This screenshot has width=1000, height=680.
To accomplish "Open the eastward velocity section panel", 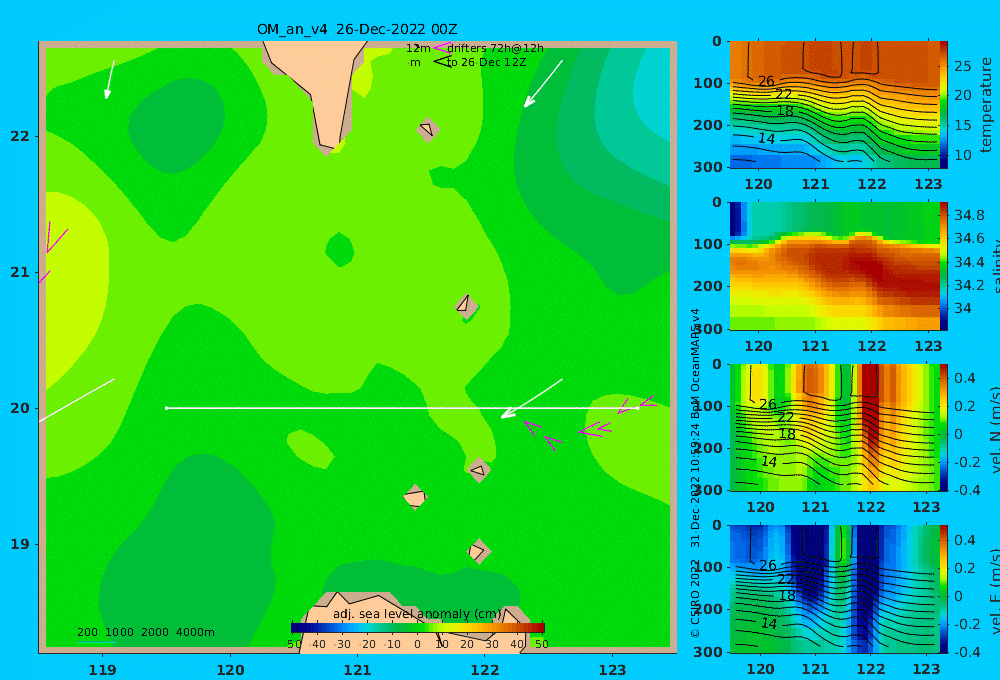I will coord(835,589).
